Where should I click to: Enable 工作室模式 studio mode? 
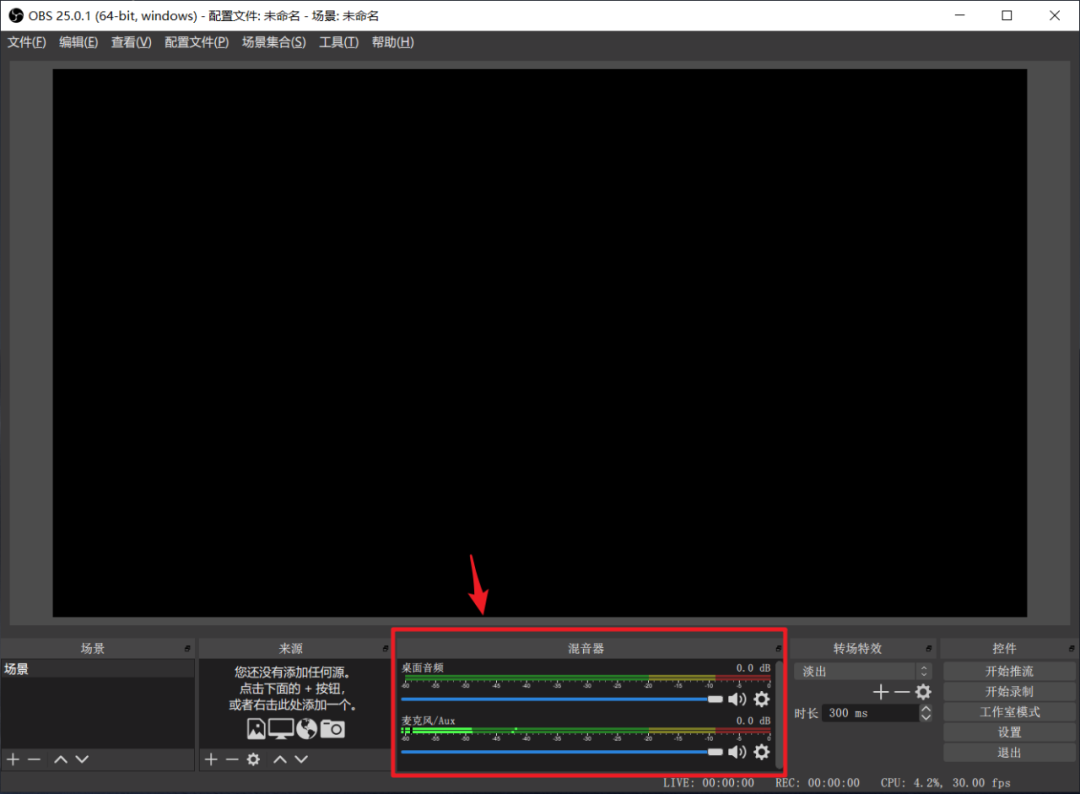pos(1009,711)
